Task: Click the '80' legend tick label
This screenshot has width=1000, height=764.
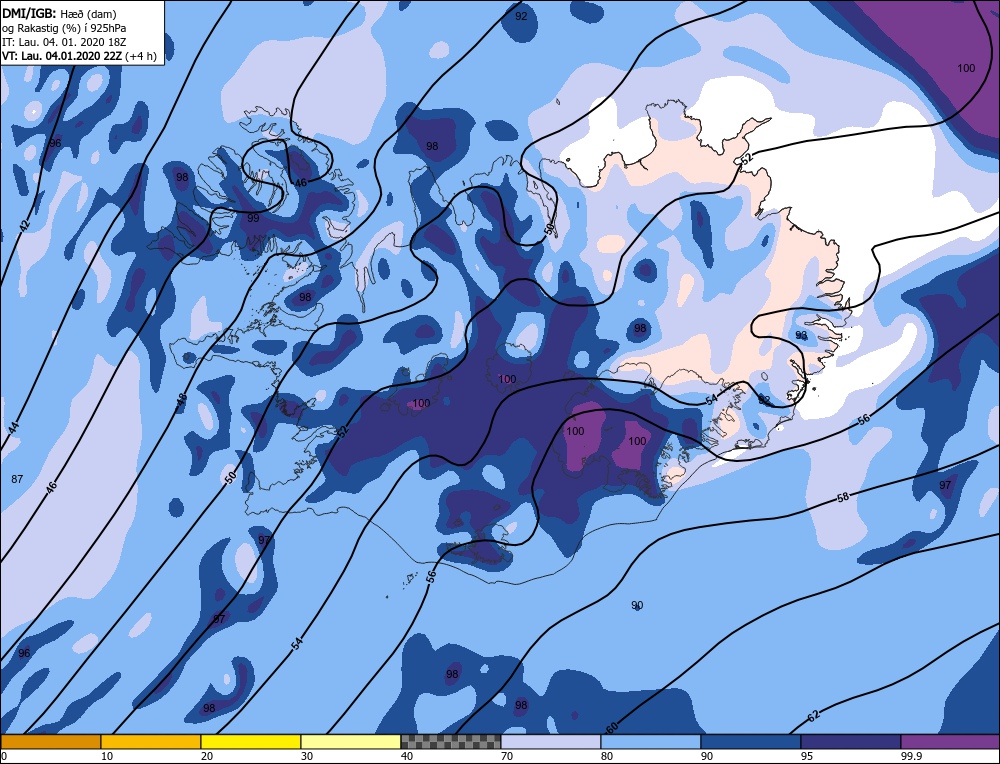Action: pos(607,756)
